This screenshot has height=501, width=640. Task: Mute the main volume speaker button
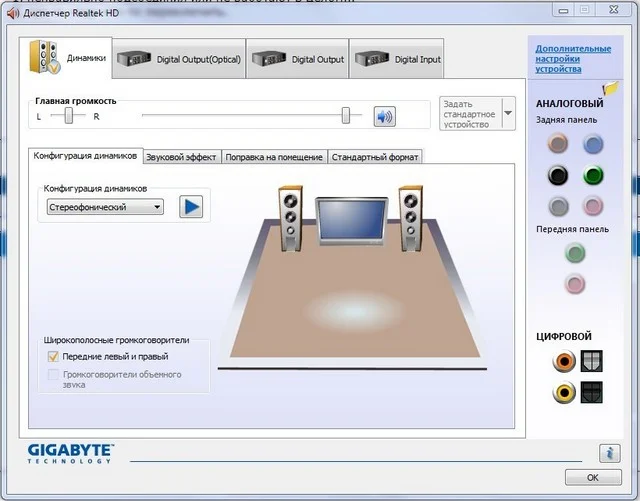coord(384,117)
